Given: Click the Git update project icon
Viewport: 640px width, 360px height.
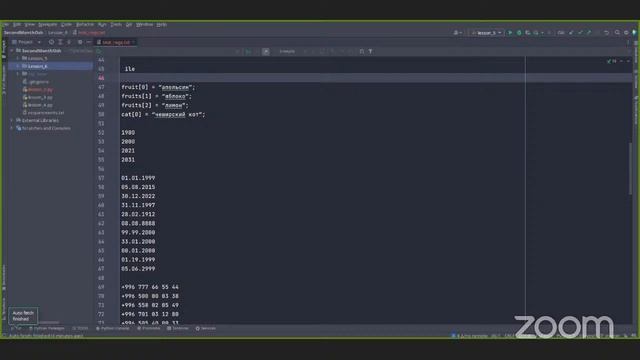Looking at the screenshot, I should point(571,33).
